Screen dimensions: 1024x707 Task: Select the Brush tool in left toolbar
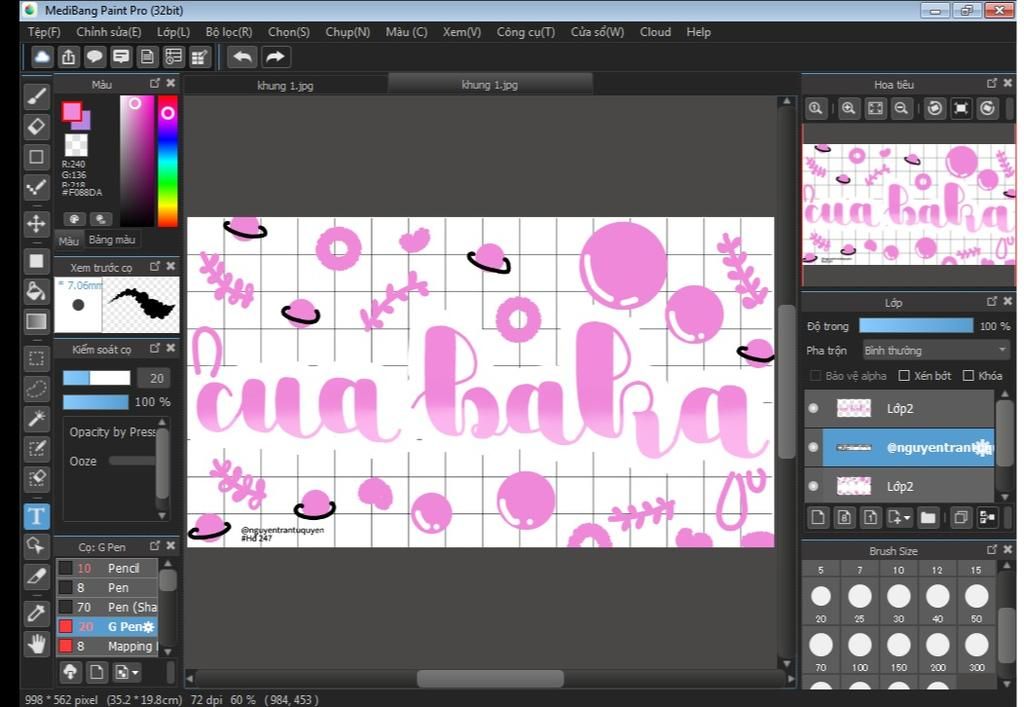click(x=36, y=97)
